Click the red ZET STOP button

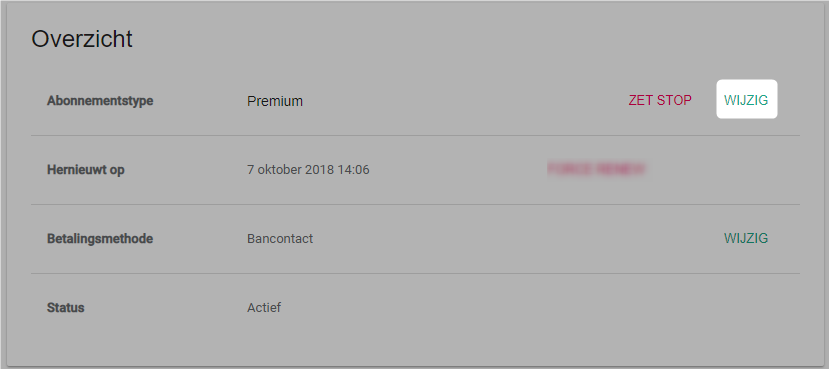[660, 100]
